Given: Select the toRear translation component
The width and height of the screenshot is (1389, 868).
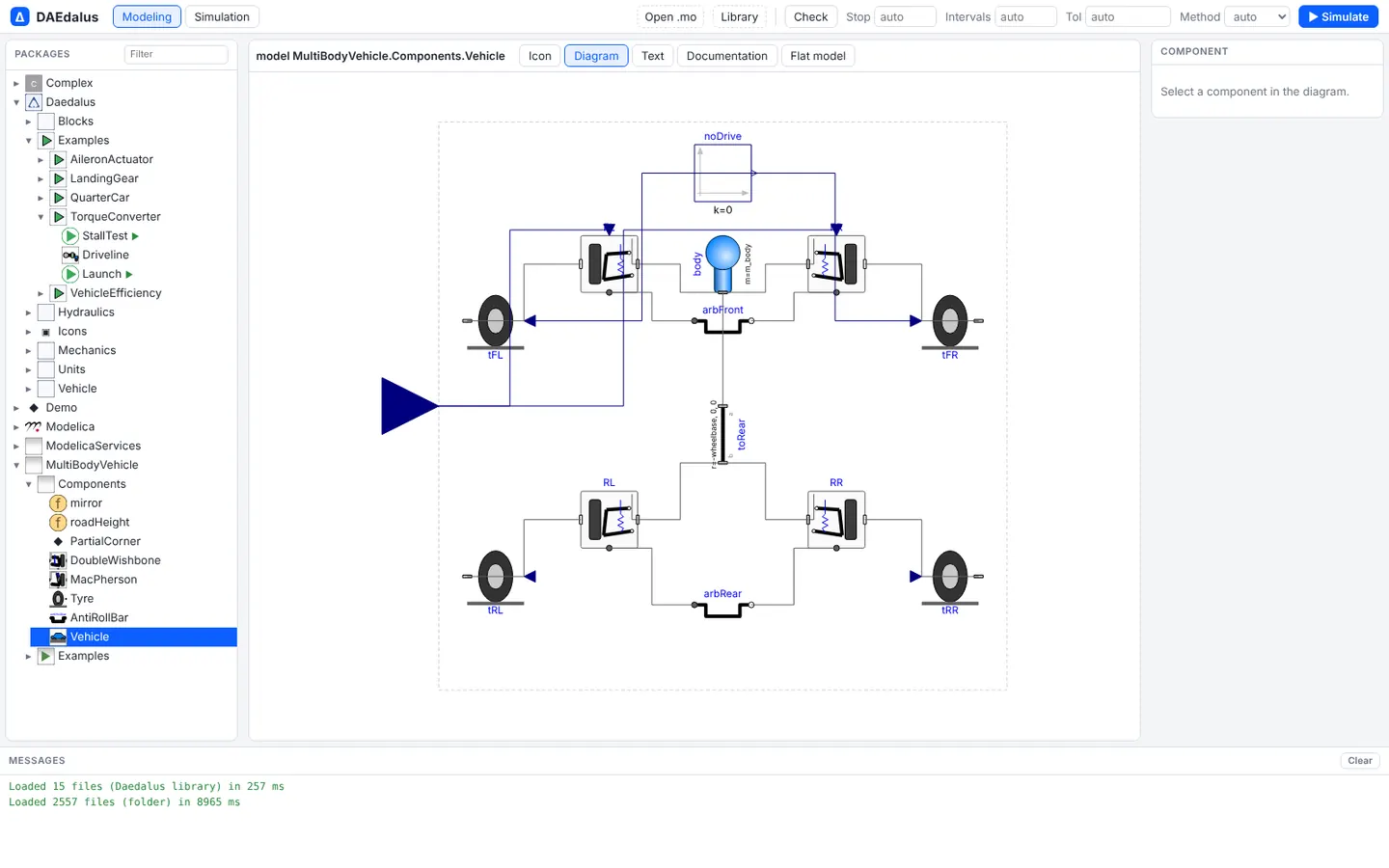Looking at the screenshot, I should (x=722, y=434).
